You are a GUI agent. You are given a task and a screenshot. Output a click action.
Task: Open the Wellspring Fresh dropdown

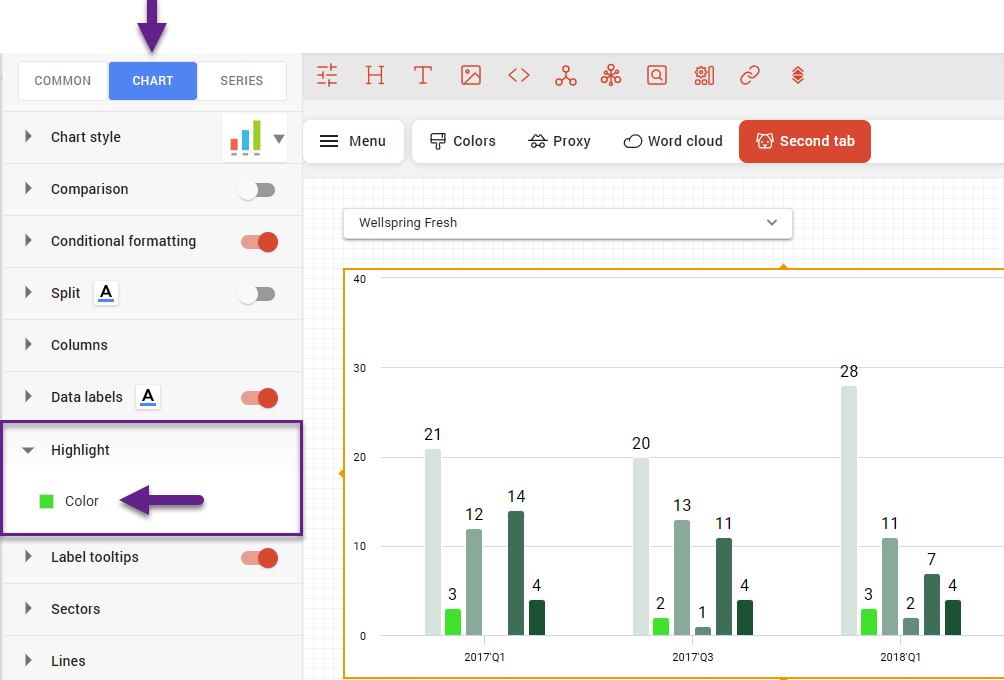567,223
